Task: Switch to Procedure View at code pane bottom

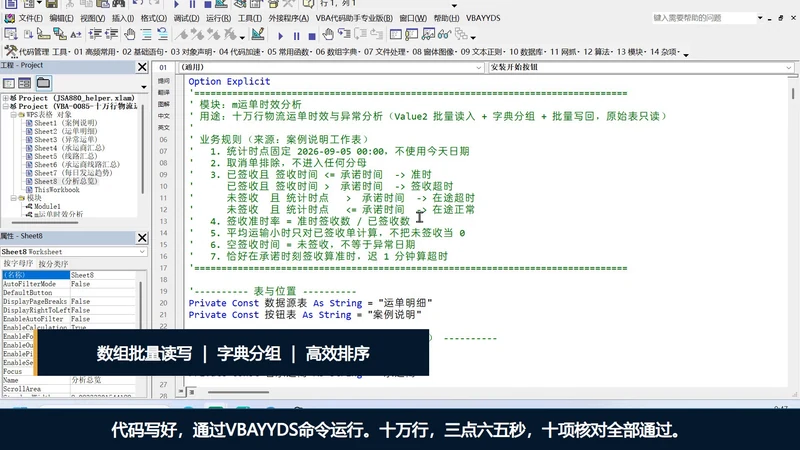Action: (x=181, y=392)
